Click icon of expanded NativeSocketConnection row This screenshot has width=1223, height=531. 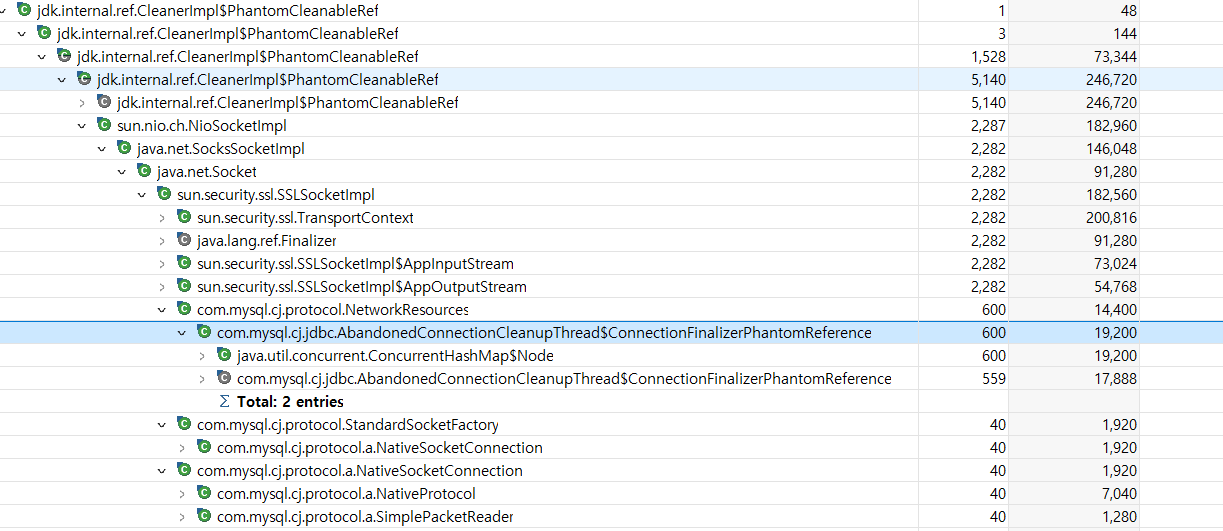coord(184,470)
